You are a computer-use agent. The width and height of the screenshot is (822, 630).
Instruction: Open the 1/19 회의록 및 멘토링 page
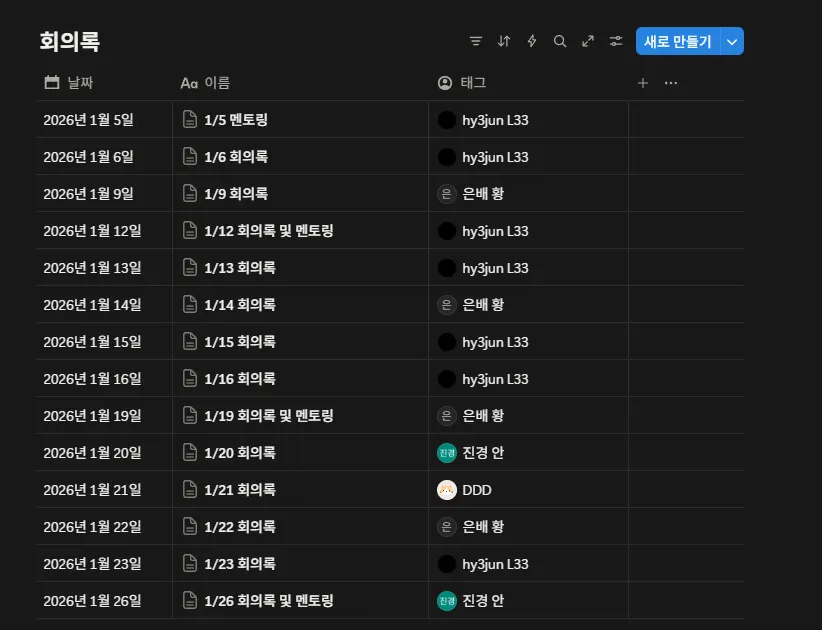pos(268,416)
